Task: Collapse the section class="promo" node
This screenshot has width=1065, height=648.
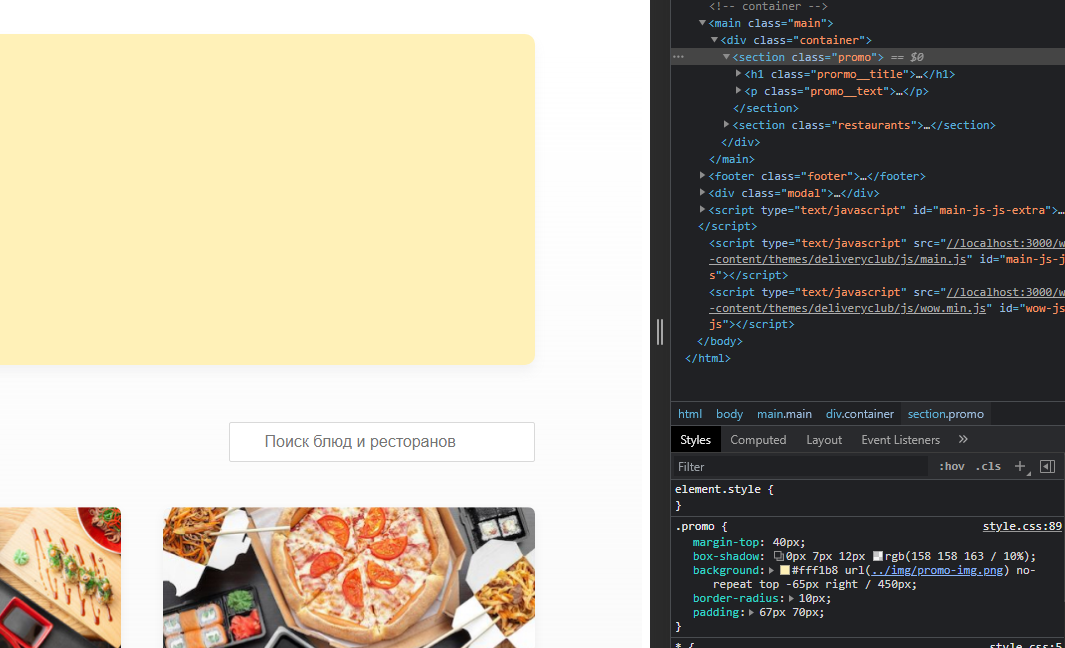Action: click(x=726, y=57)
